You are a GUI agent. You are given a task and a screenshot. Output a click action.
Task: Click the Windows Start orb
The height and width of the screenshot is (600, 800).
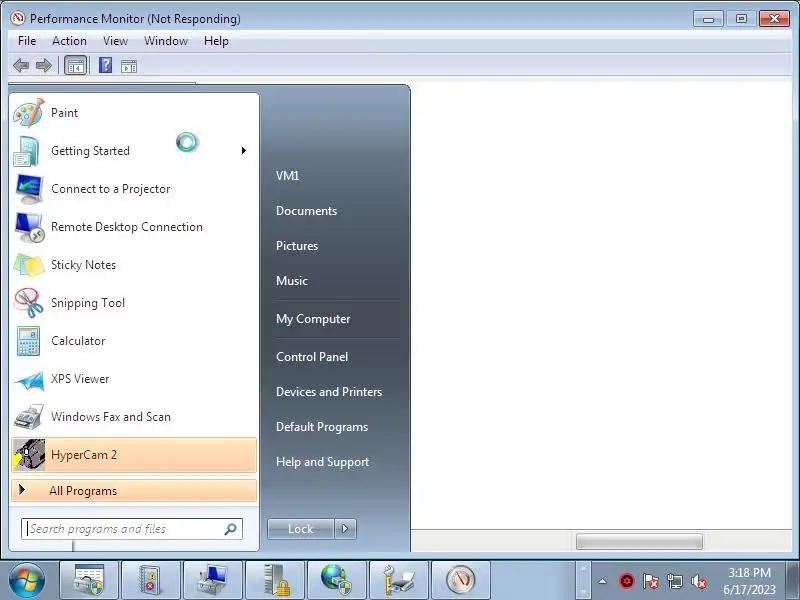click(26, 580)
